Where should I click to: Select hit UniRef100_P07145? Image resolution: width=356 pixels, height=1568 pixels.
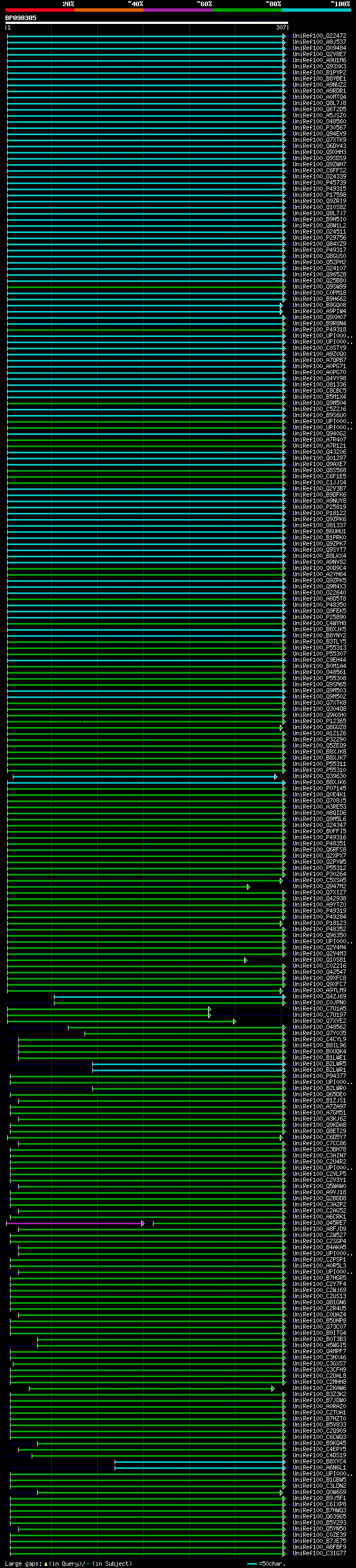pos(319,789)
